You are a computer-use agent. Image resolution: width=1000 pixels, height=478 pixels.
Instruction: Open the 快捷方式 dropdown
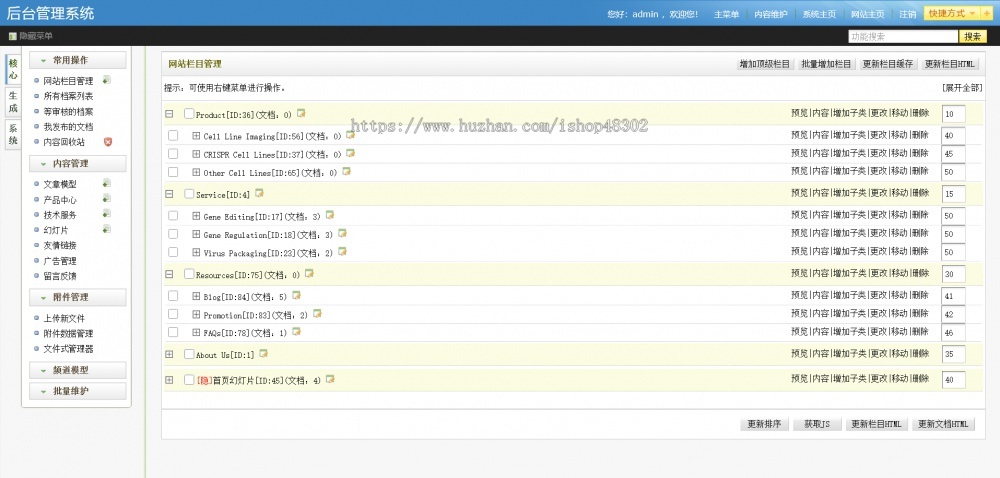[x=953, y=13]
